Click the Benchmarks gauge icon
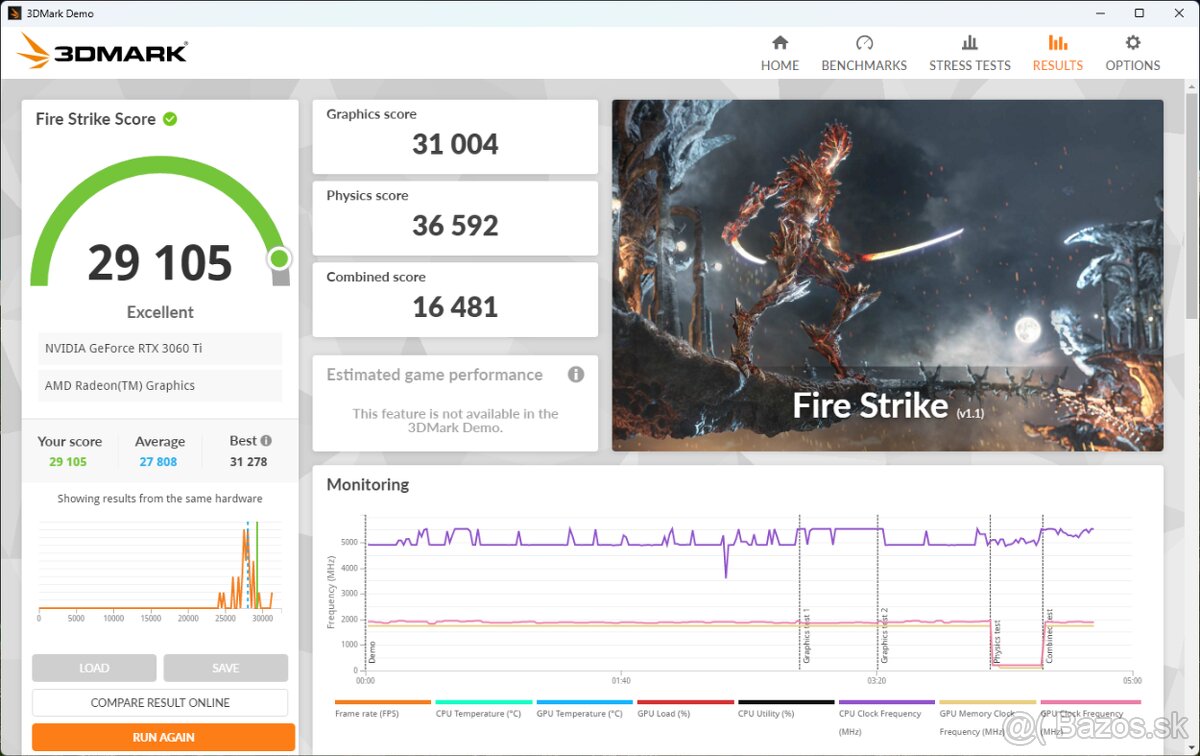Screen dimensions: 1200x756 tap(864, 42)
